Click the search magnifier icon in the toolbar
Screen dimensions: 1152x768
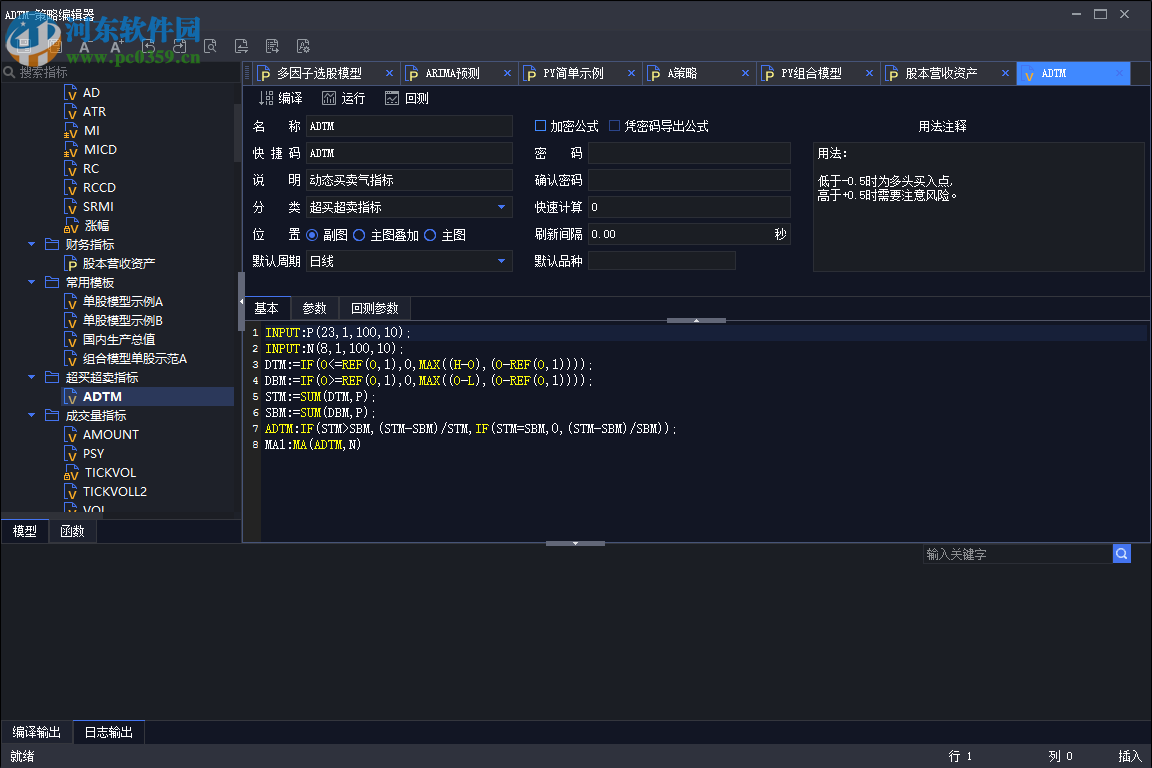(x=211, y=45)
